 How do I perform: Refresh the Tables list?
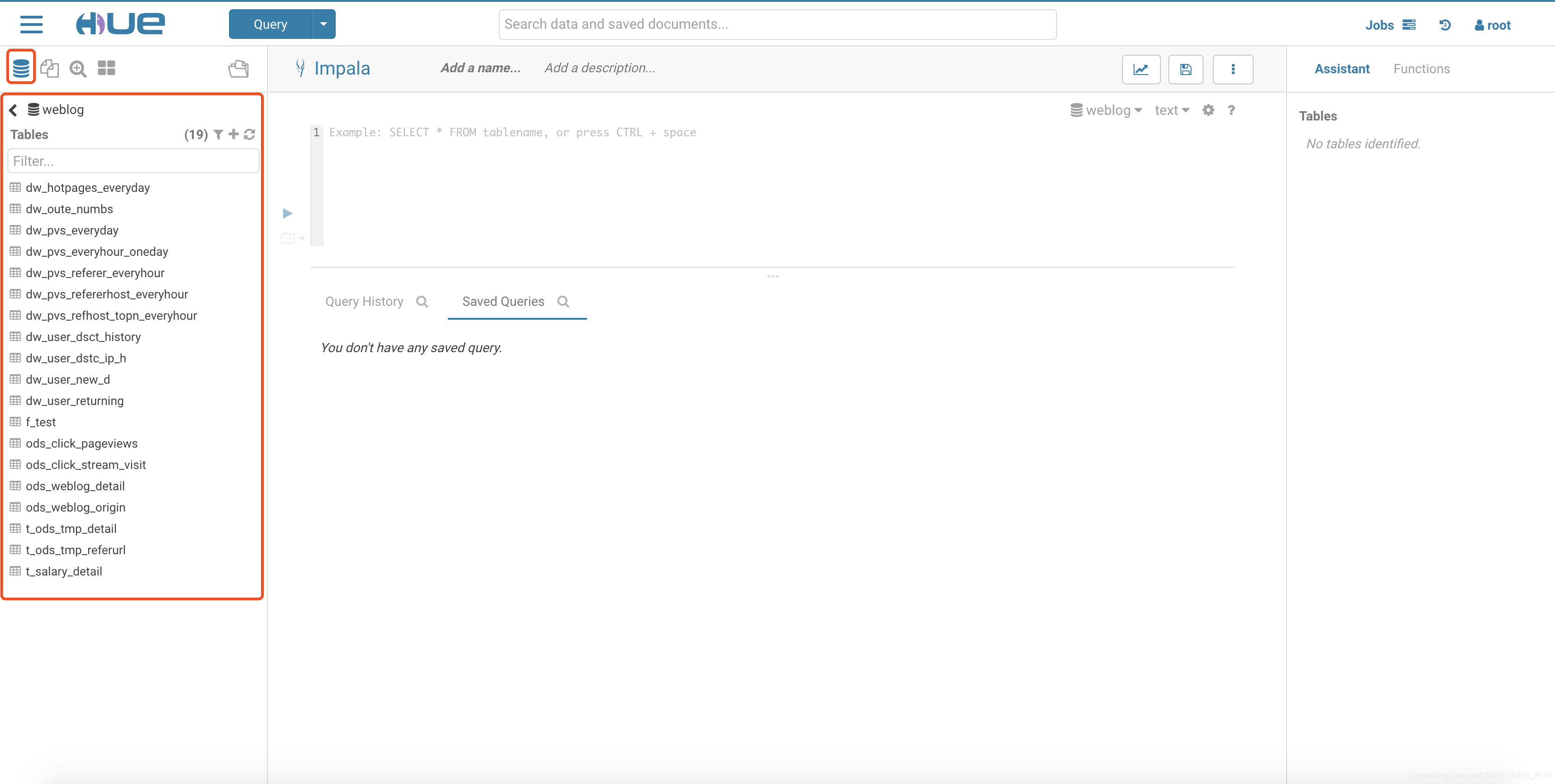(x=249, y=134)
